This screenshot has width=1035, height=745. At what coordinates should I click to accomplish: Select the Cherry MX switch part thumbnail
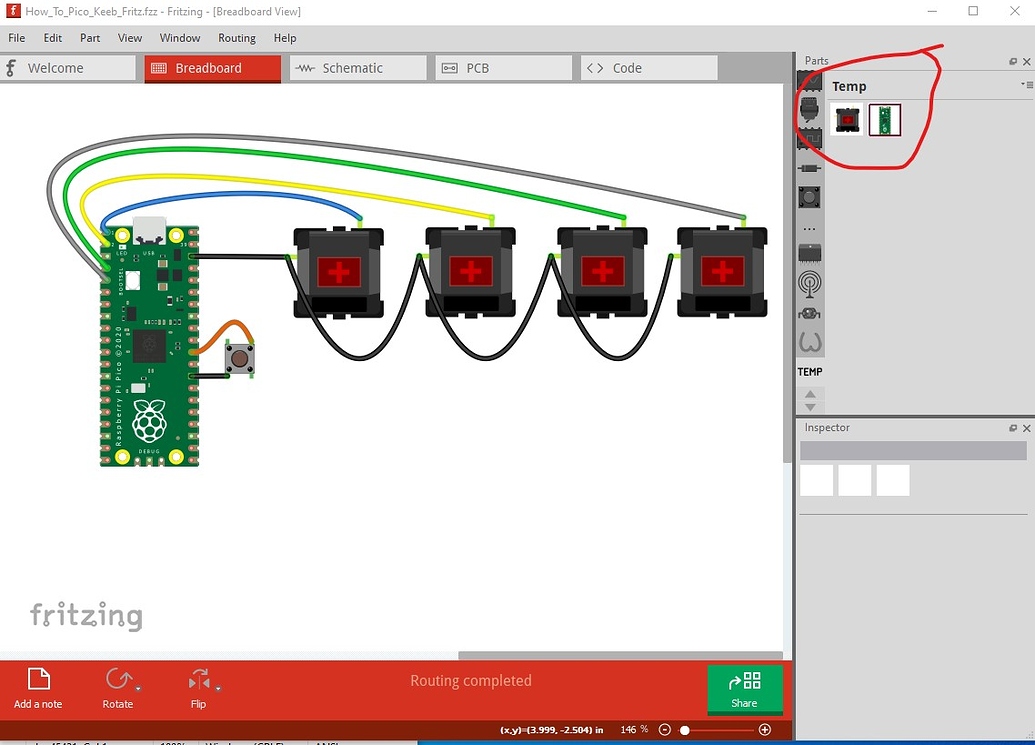(x=847, y=119)
